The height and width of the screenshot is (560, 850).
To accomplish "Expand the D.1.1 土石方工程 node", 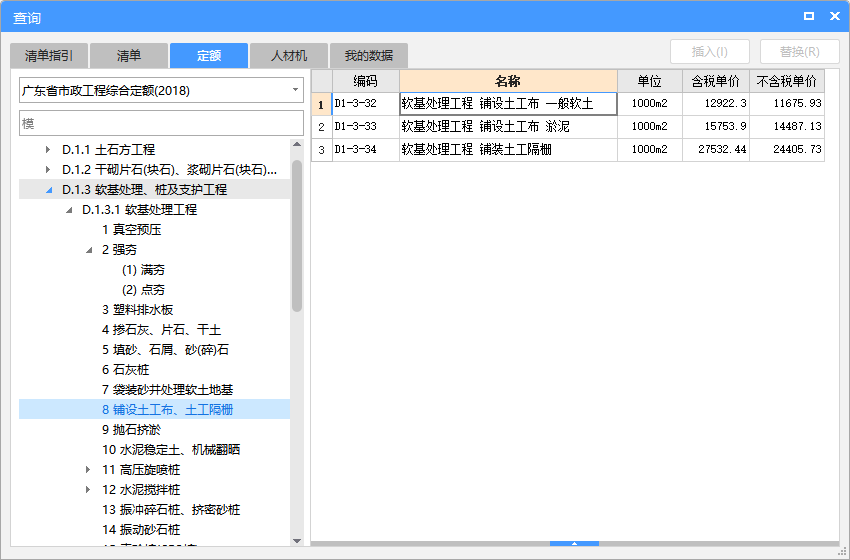I will click(48, 150).
